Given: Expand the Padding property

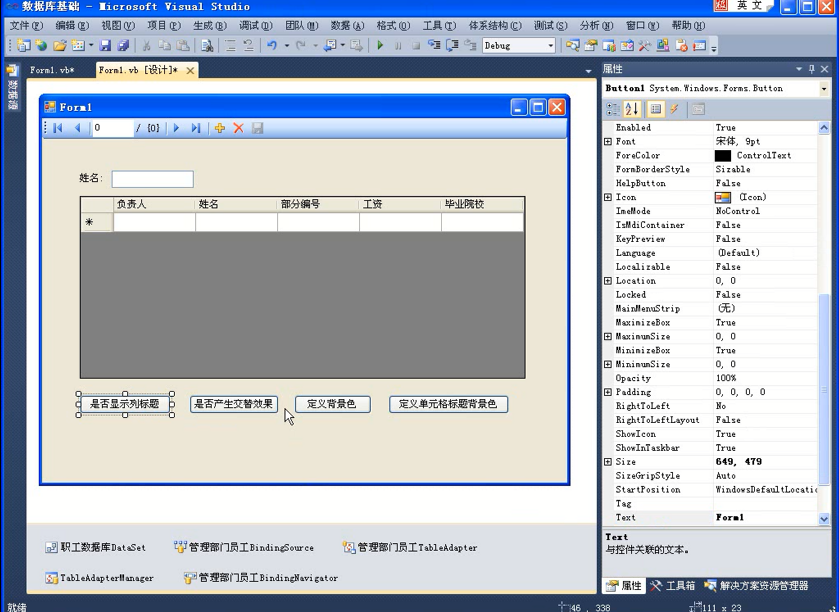Looking at the screenshot, I should (608, 392).
